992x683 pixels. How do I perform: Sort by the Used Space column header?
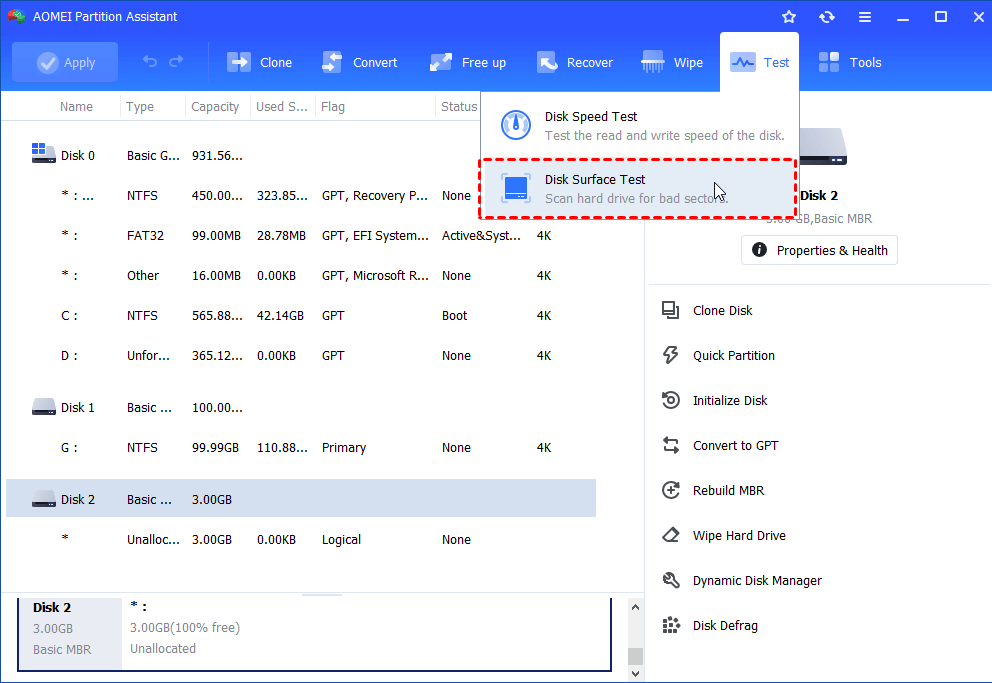[282, 106]
